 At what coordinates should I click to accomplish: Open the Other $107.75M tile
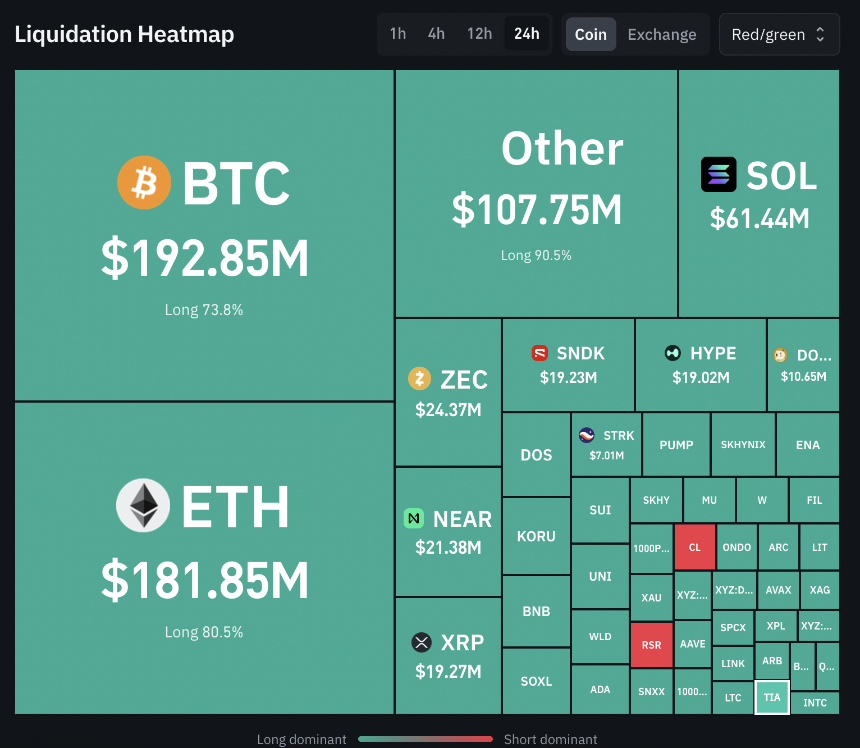tap(536, 193)
